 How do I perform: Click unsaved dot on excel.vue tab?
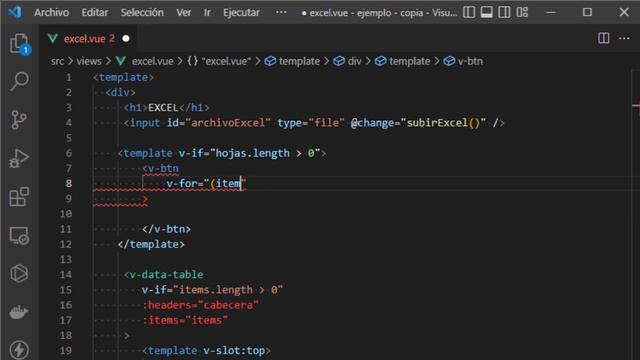126,38
